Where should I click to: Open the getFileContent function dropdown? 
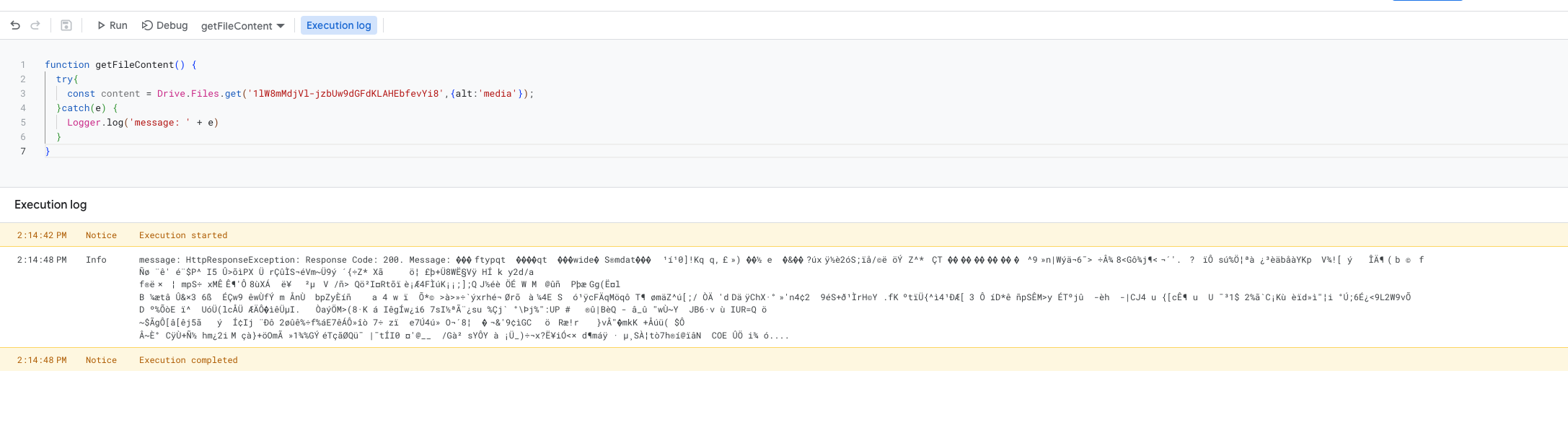[x=242, y=26]
